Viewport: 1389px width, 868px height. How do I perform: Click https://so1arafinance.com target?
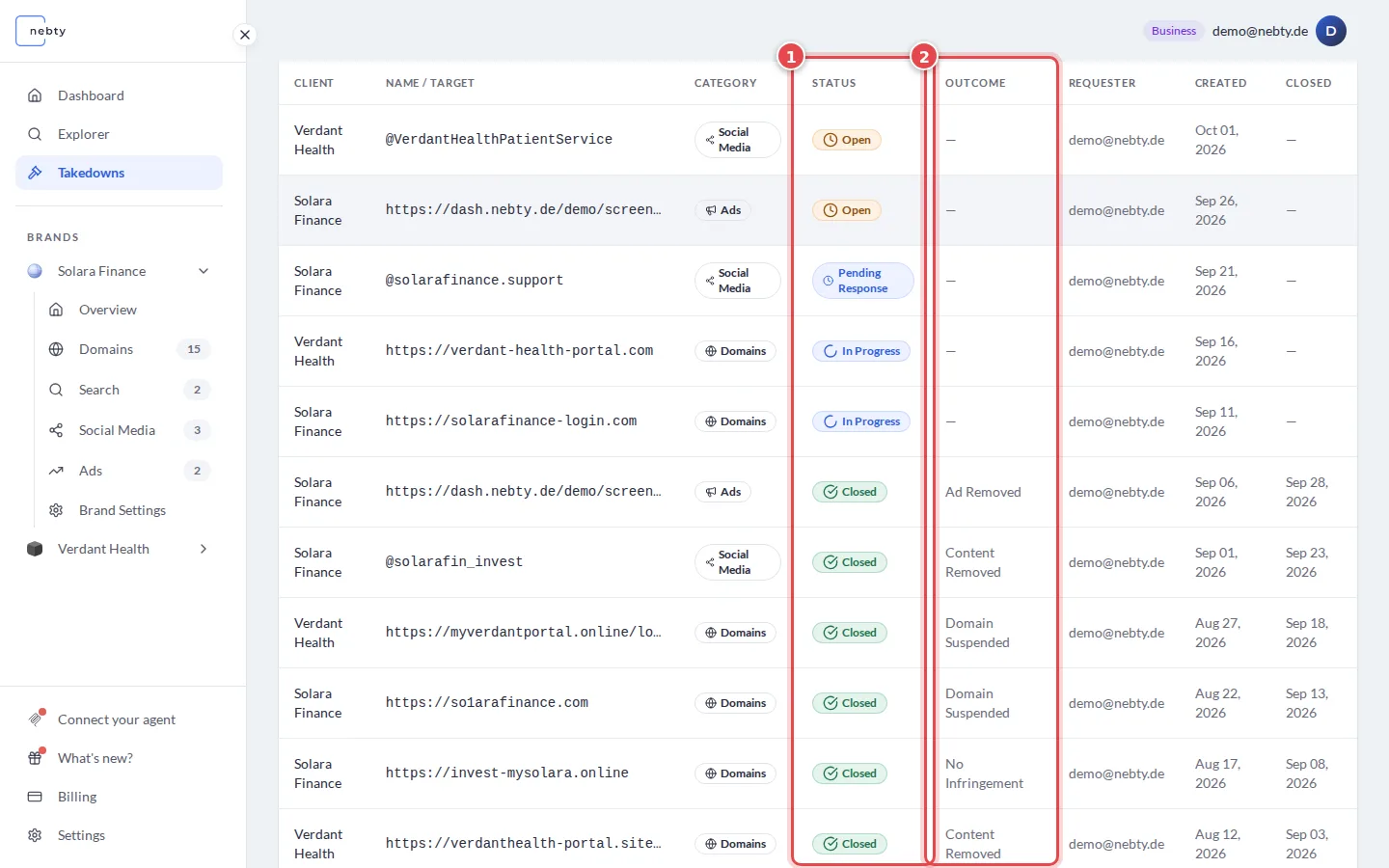[487, 702]
